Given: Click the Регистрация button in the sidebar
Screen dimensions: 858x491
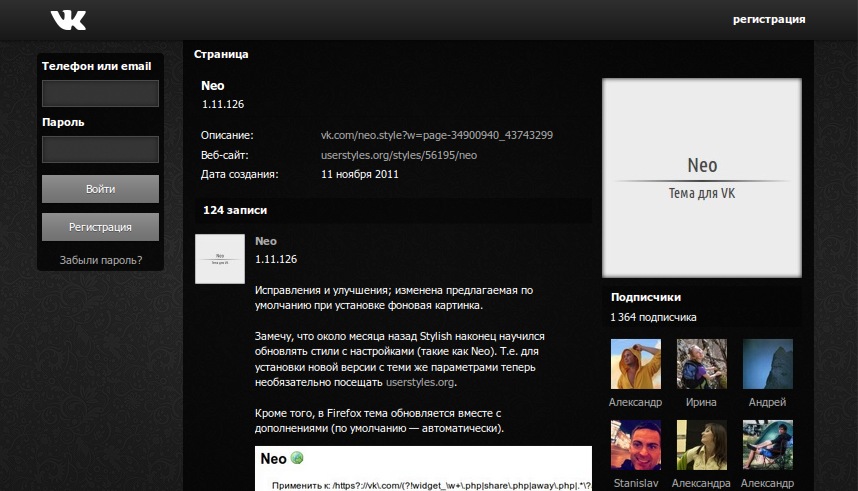Looking at the screenshot, I should [100, 227].
